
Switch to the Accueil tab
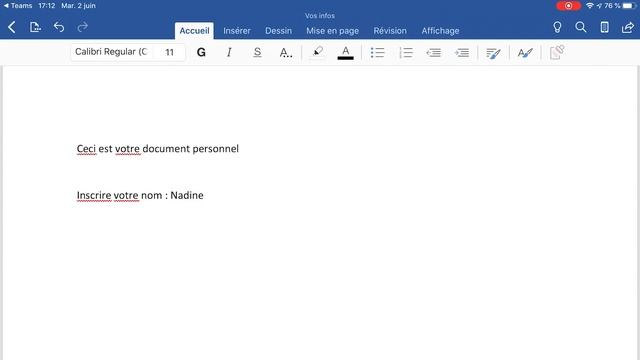coord(194,31)
